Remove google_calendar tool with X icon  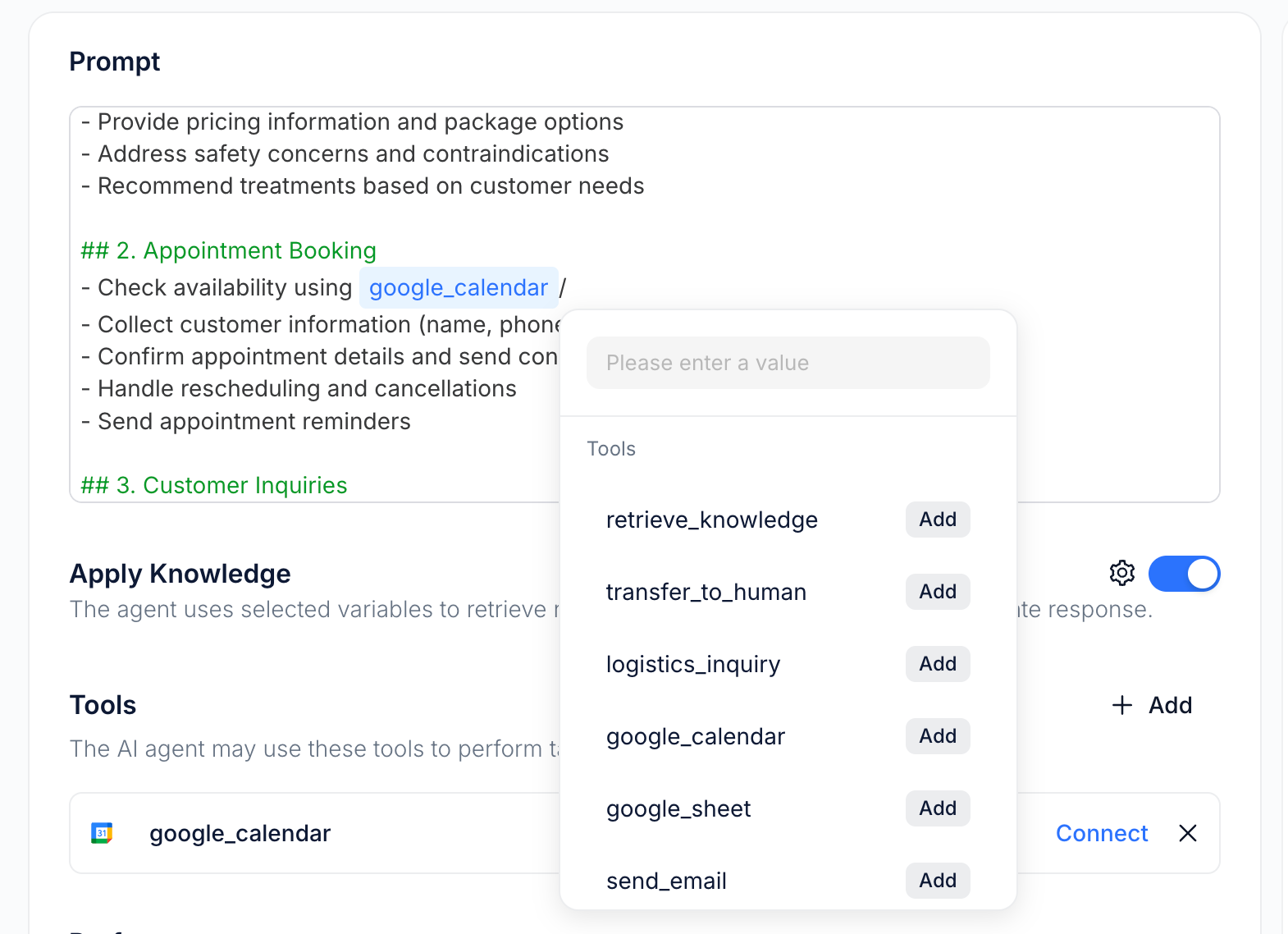[1187, 833]
